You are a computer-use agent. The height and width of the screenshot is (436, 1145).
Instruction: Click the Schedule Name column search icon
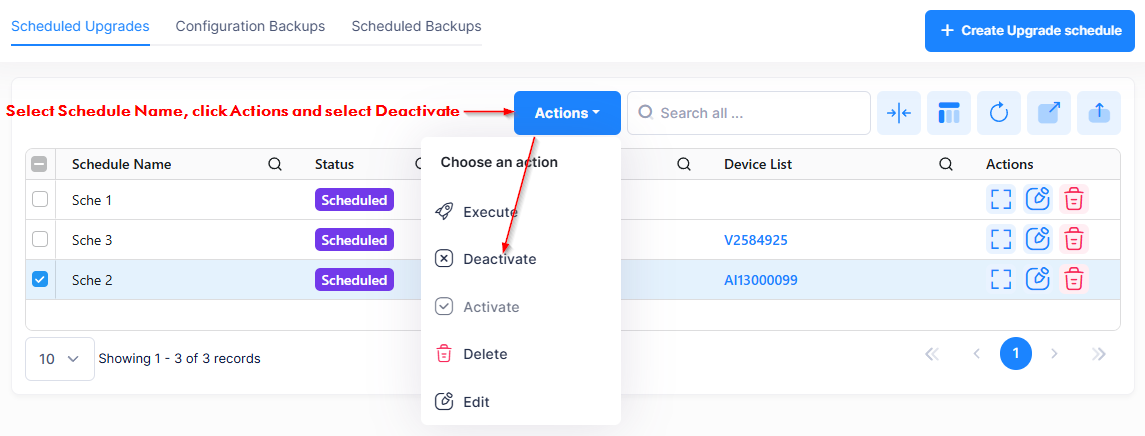[275, 164]
